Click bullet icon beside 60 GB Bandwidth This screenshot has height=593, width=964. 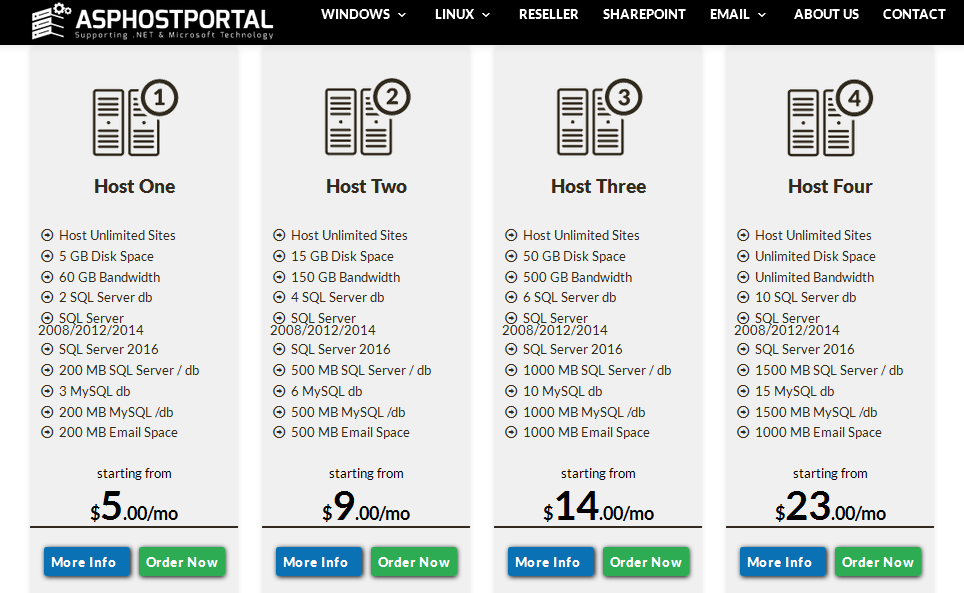pyautogui.click(x=47, y=277)
